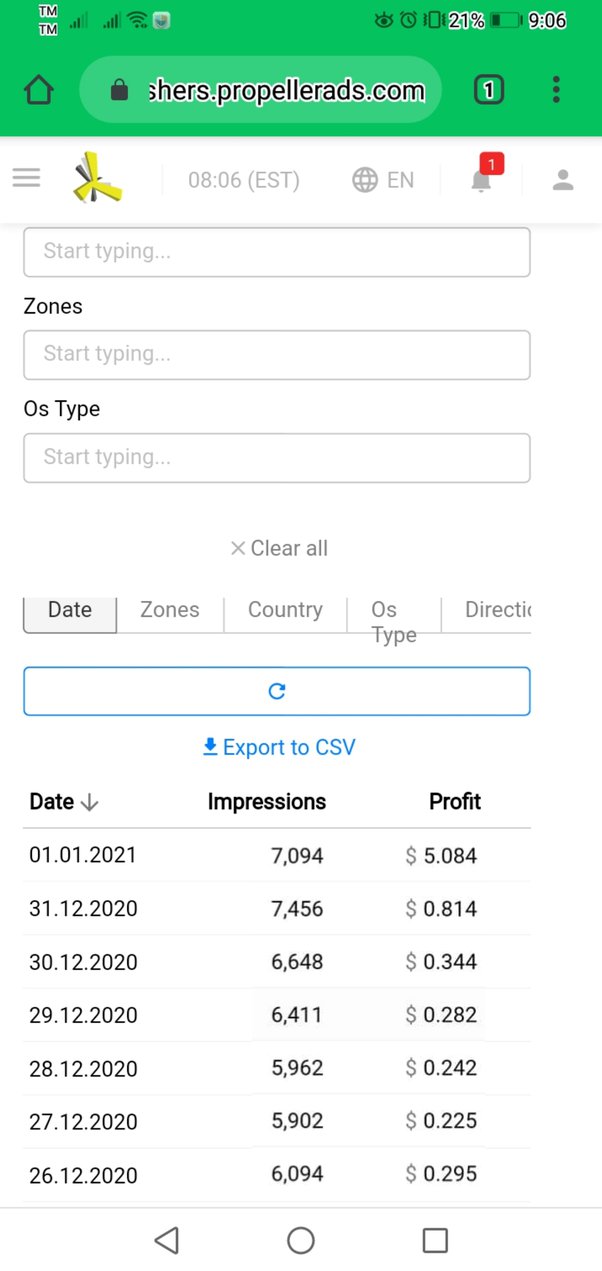Select the Zones grouping tab

(x=169, y=610)
